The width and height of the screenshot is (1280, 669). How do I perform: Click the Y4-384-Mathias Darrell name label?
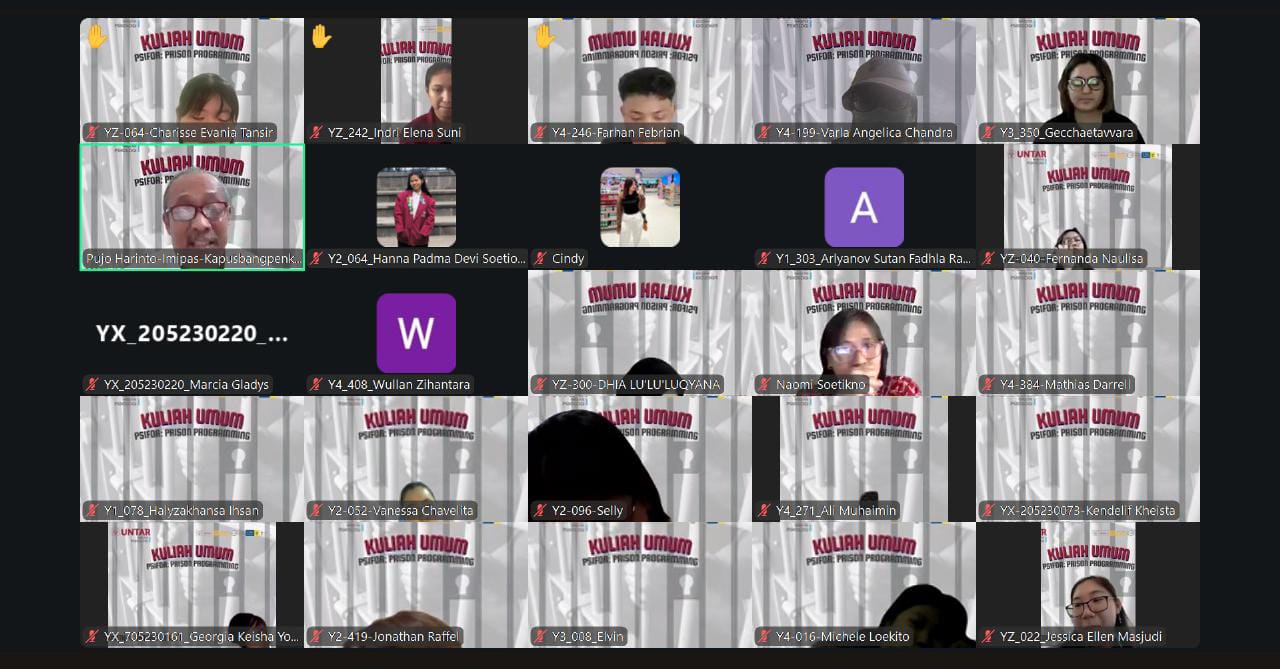[x=1066, y=385]
